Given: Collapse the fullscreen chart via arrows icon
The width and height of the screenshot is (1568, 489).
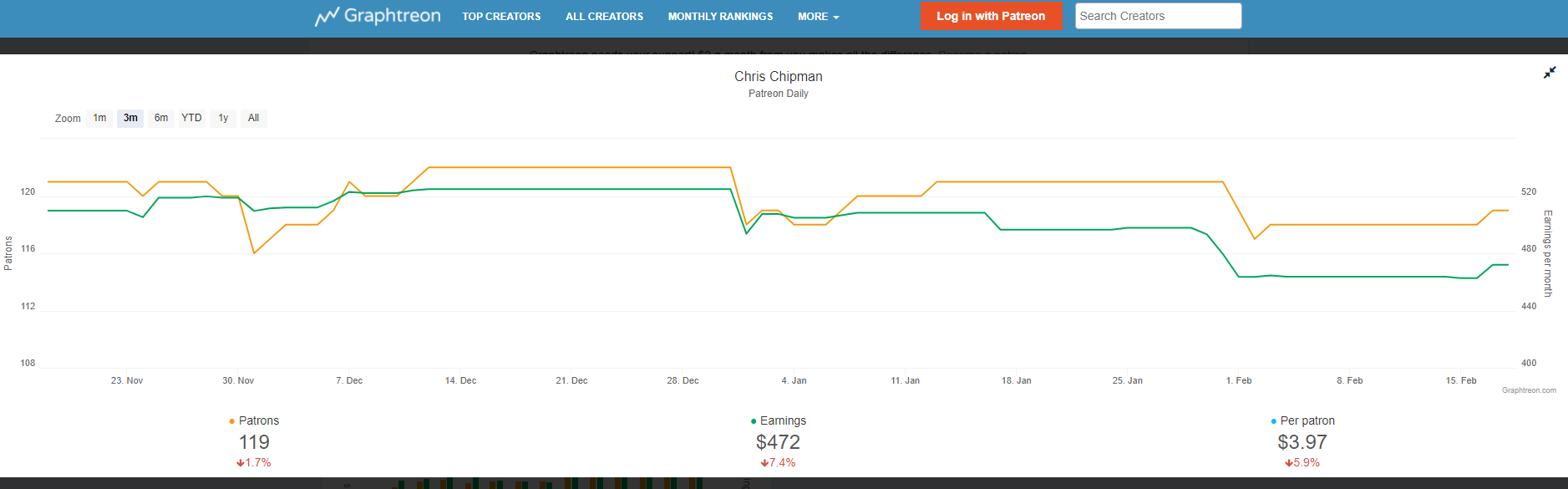Looking at the screenshot, I should pos(1550,73).
